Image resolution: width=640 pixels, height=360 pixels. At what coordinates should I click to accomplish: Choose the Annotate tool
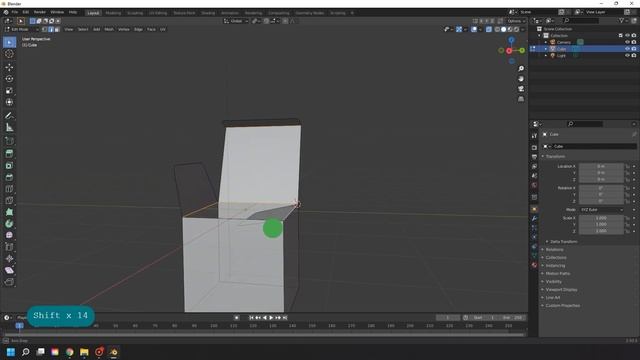point(9,116)
